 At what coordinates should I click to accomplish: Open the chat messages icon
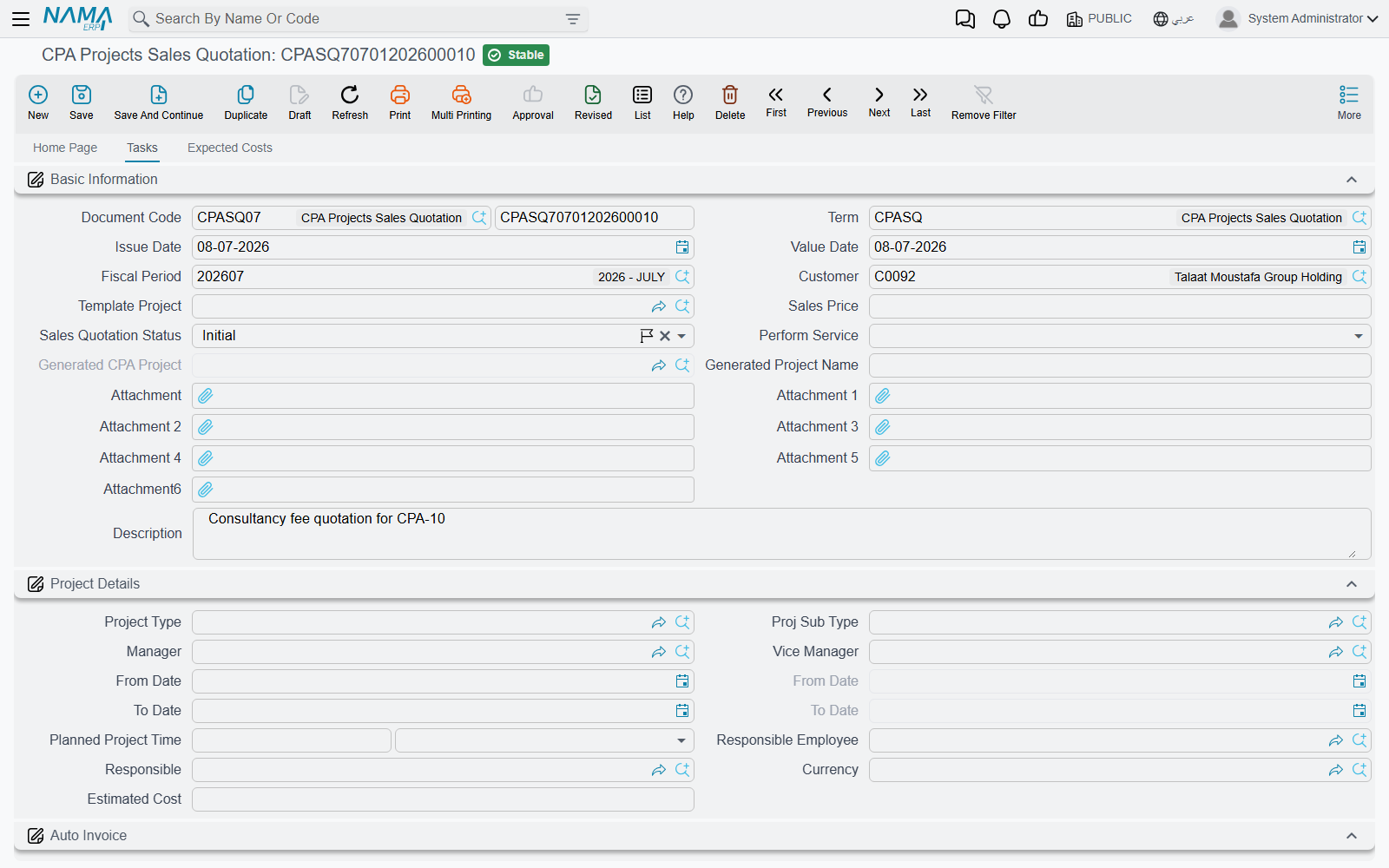click(x=964, y=19)
